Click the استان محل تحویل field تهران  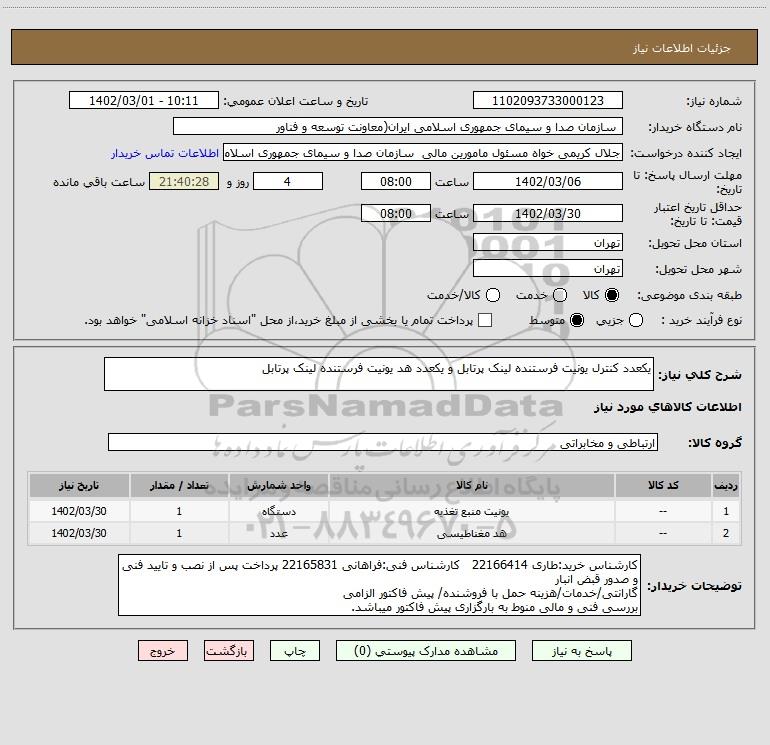point(548,243)
